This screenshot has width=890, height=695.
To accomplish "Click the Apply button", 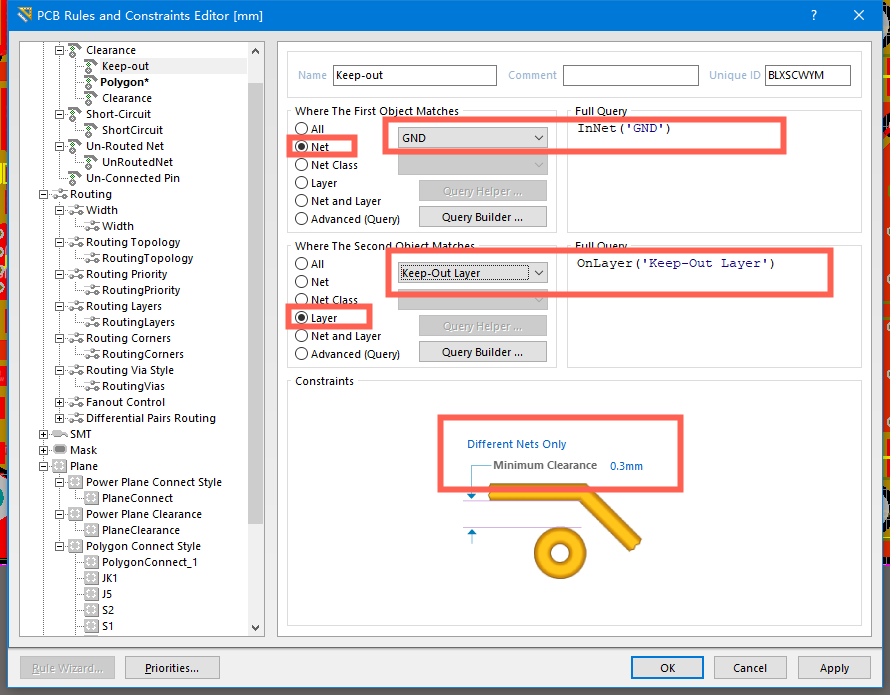I will point(834,668).
